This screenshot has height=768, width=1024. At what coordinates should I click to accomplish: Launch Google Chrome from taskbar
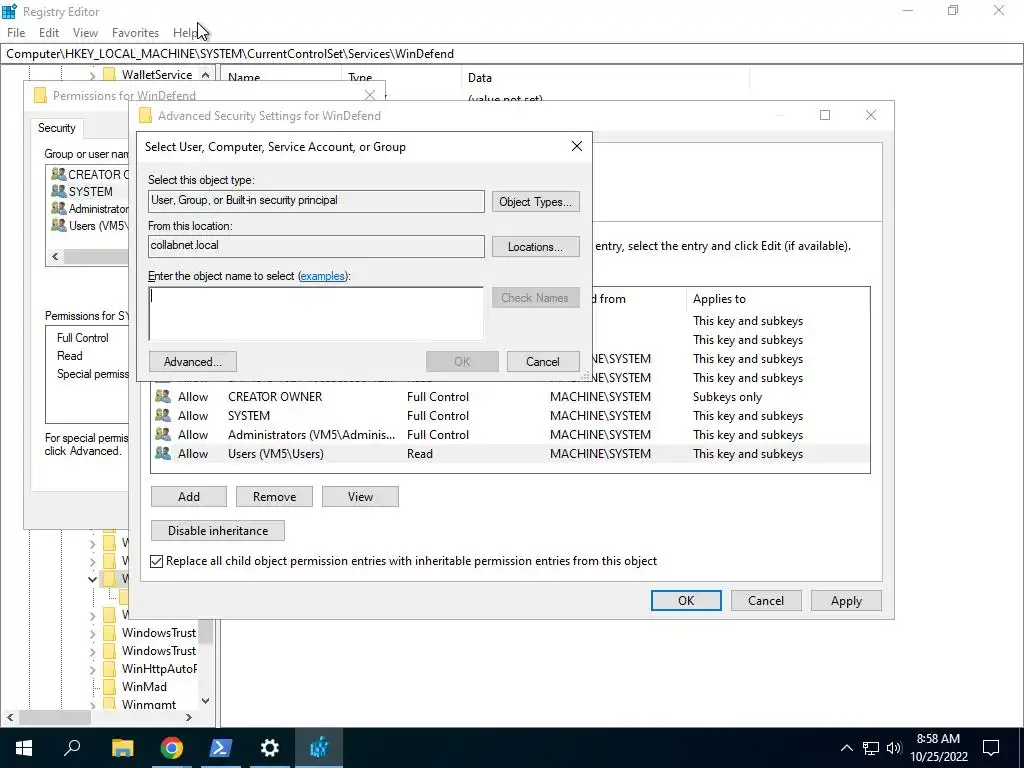click(171, 748)
